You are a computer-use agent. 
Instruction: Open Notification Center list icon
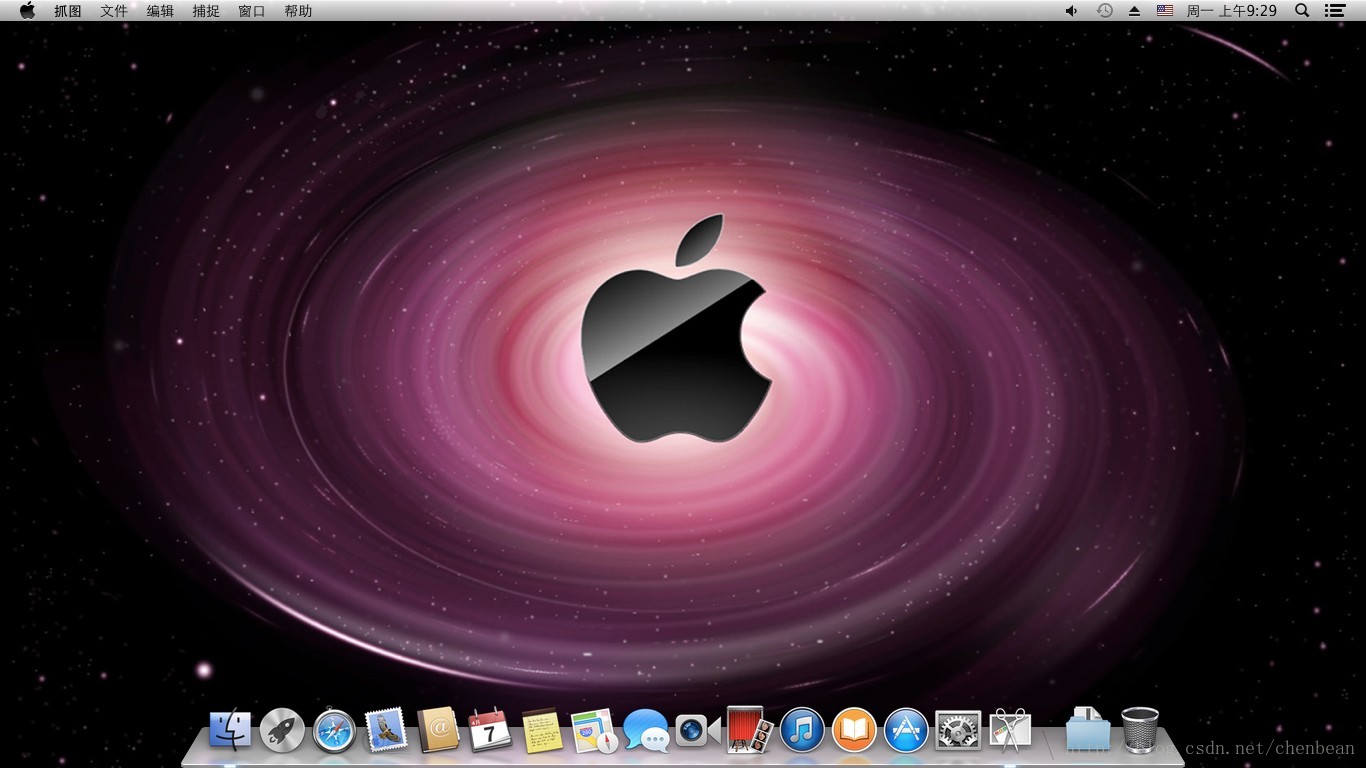(x=1334, y=10)
